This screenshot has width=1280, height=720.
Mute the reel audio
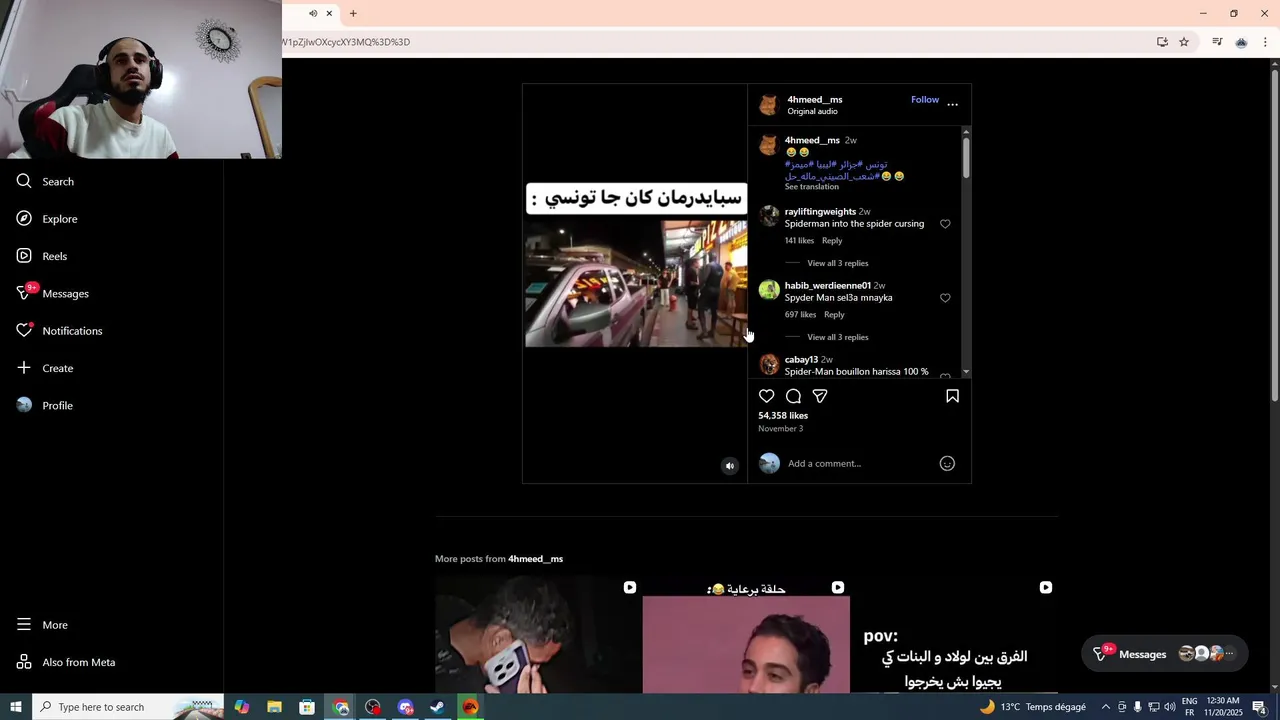pos(730,466)
